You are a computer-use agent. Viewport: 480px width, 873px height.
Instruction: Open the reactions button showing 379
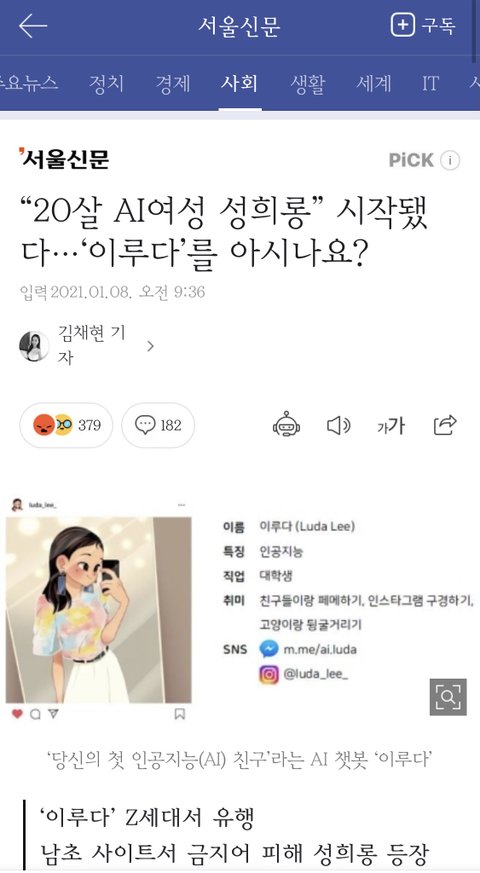pos(66,425)
